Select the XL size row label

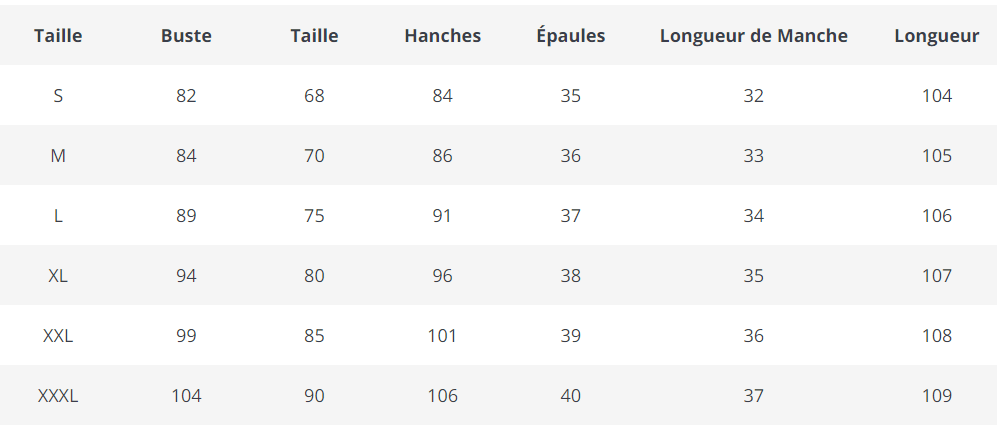point(58,276)
